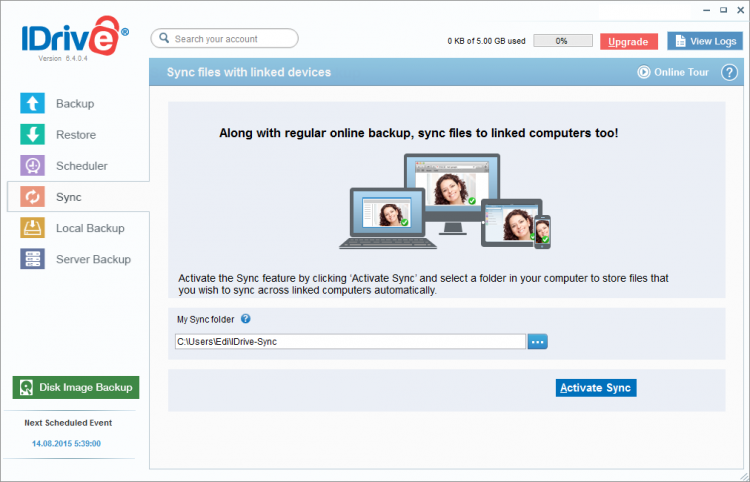Select the Sync tab label
Viewport: 750px width, 482px height.
click(69, 197)
